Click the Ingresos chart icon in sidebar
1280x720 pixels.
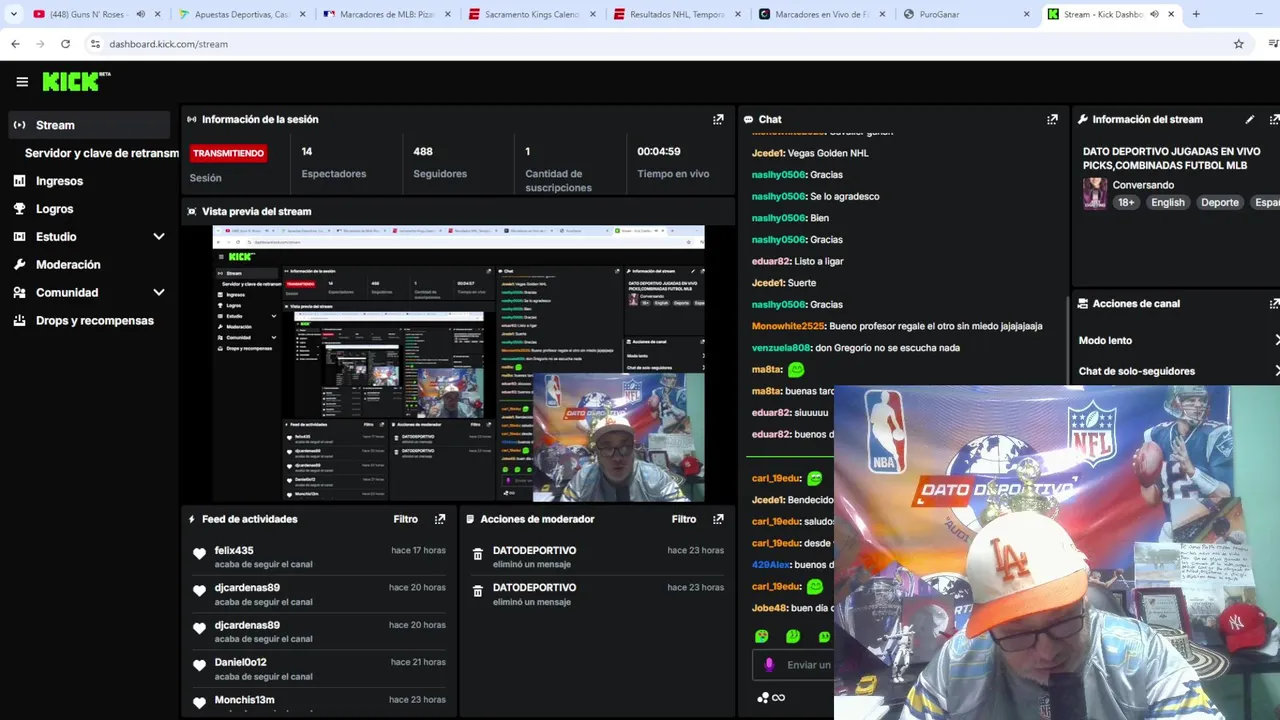19,181
